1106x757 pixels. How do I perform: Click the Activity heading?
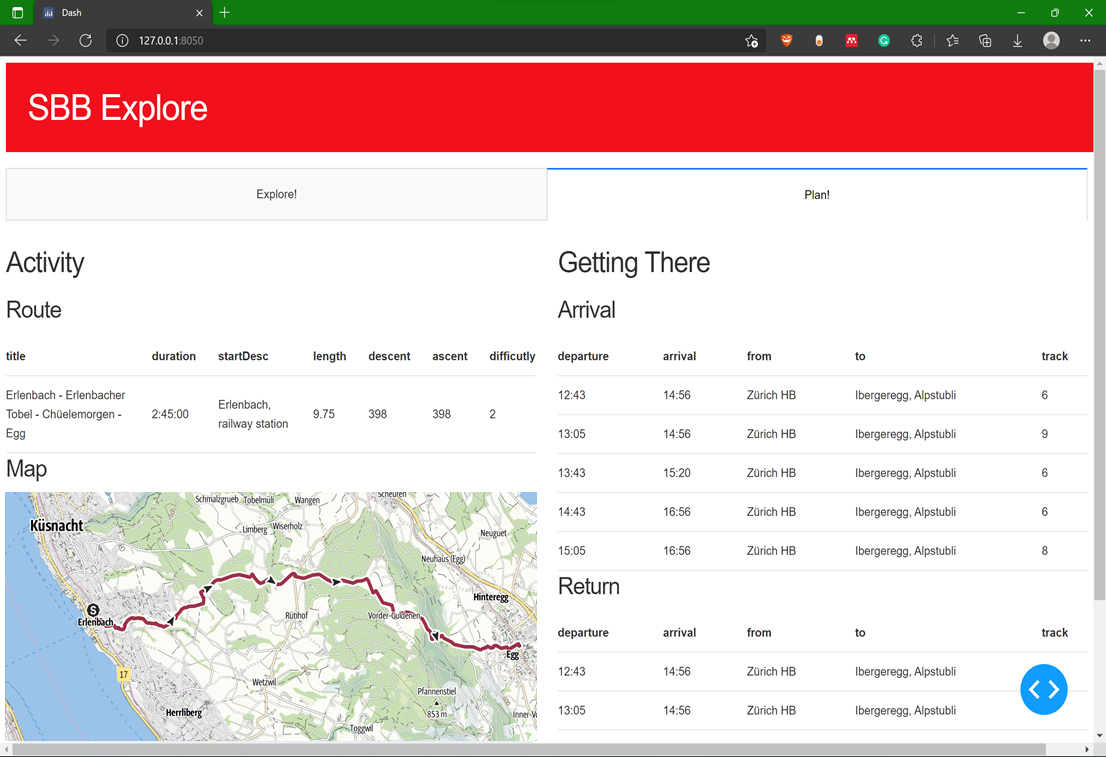(x=45, y=262)
